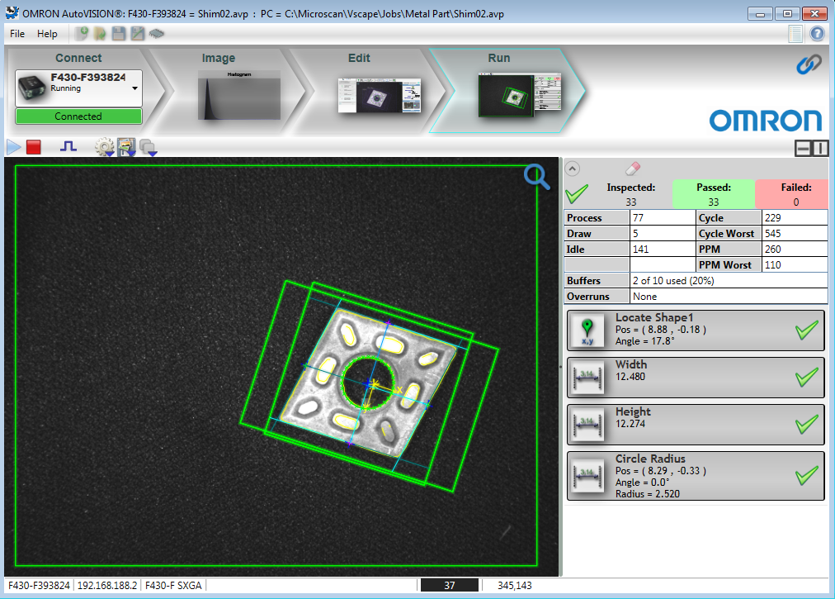Click the notes page icon near the help button

[x=795, y=34]
